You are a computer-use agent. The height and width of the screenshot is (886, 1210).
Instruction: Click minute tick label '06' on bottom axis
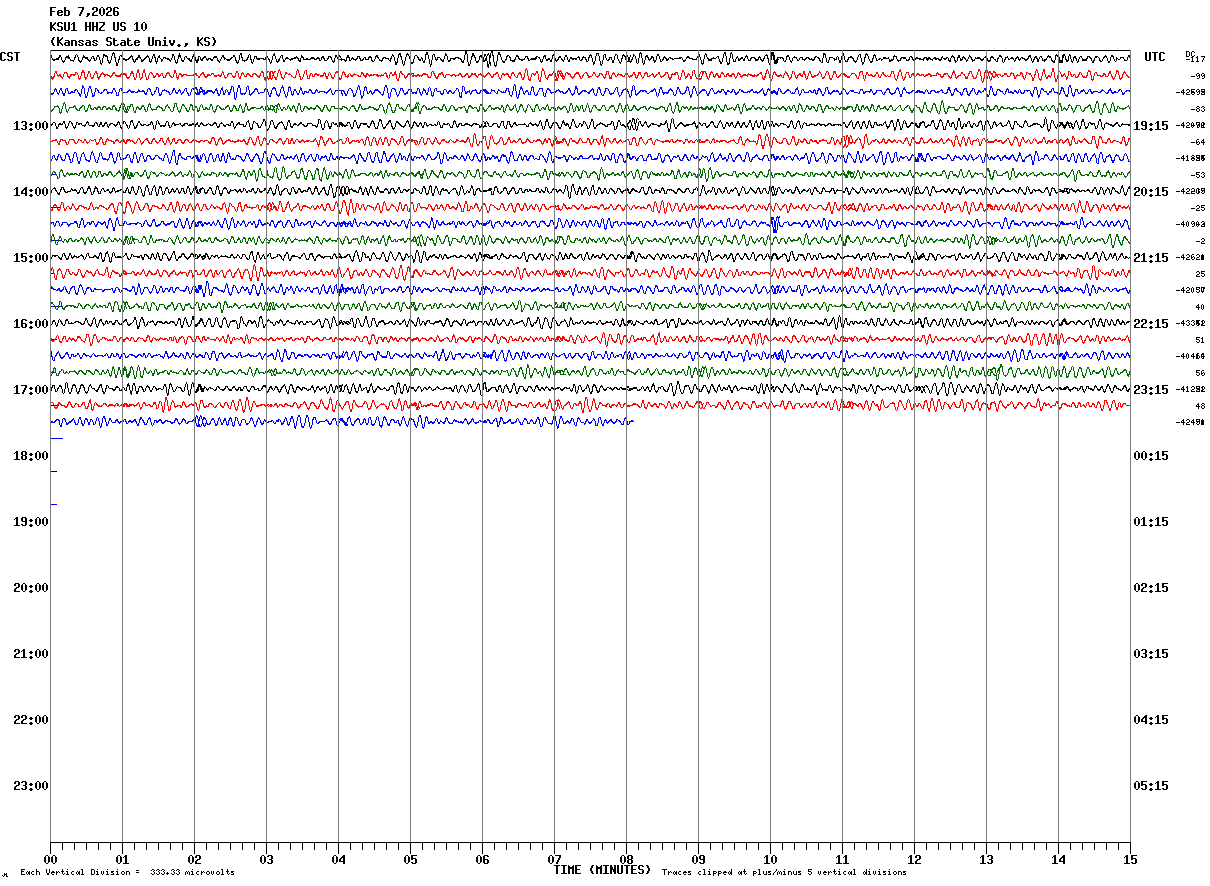point(482,860)
